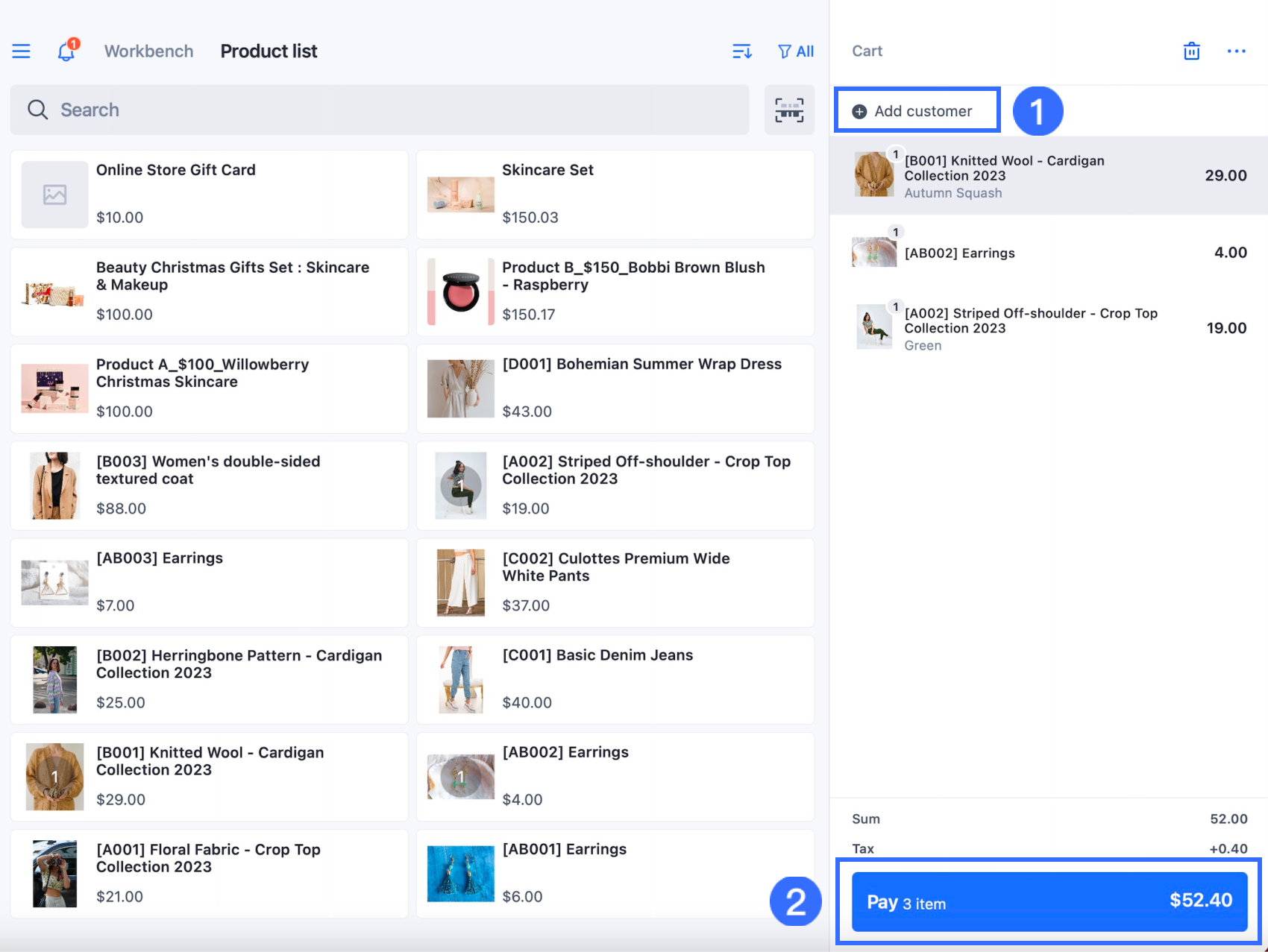Click the $43.00 Wrap Dress price
The height and width of the screenshot is (952, 1268).
tap(527, 412)
